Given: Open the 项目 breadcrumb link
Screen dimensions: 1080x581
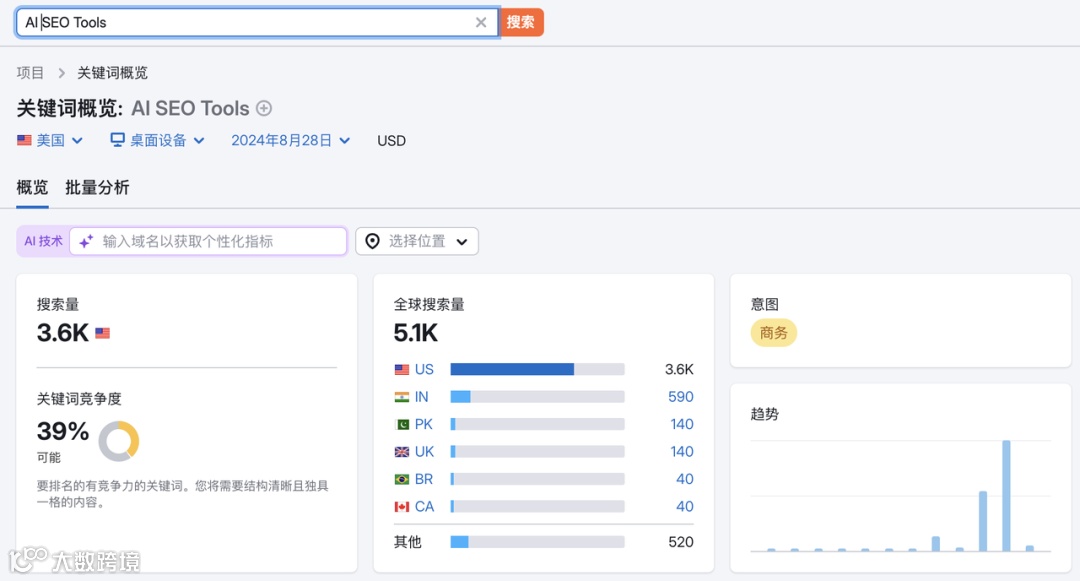Looking at the screenshot, I should click(x=30, y=73).
